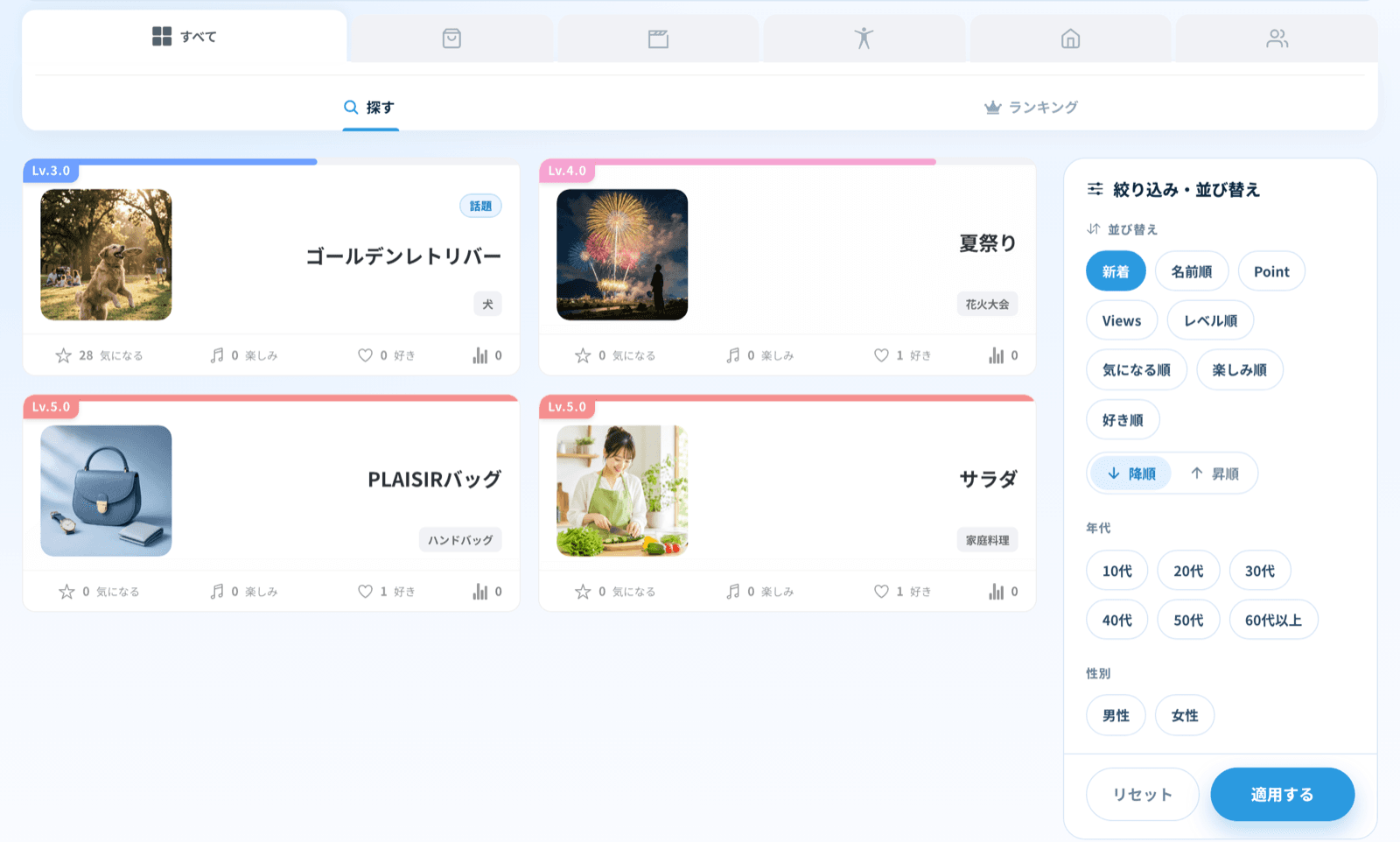1400x842 pixels.
Task: Sort by 好き順
Action: point(1123,420)
